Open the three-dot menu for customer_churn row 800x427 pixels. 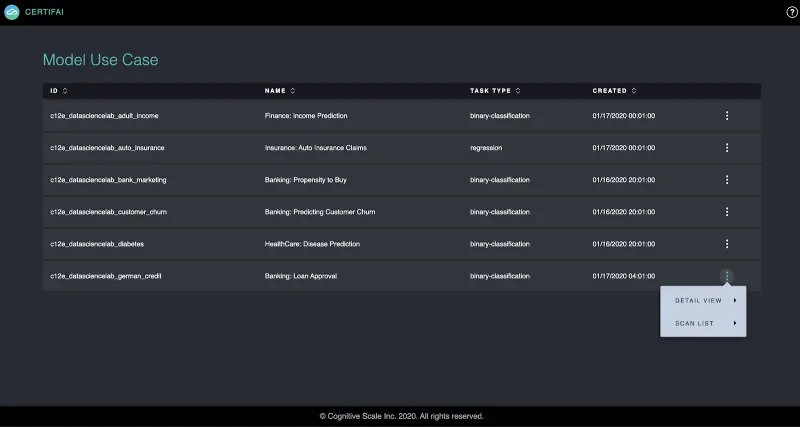[x=727, y=212]
